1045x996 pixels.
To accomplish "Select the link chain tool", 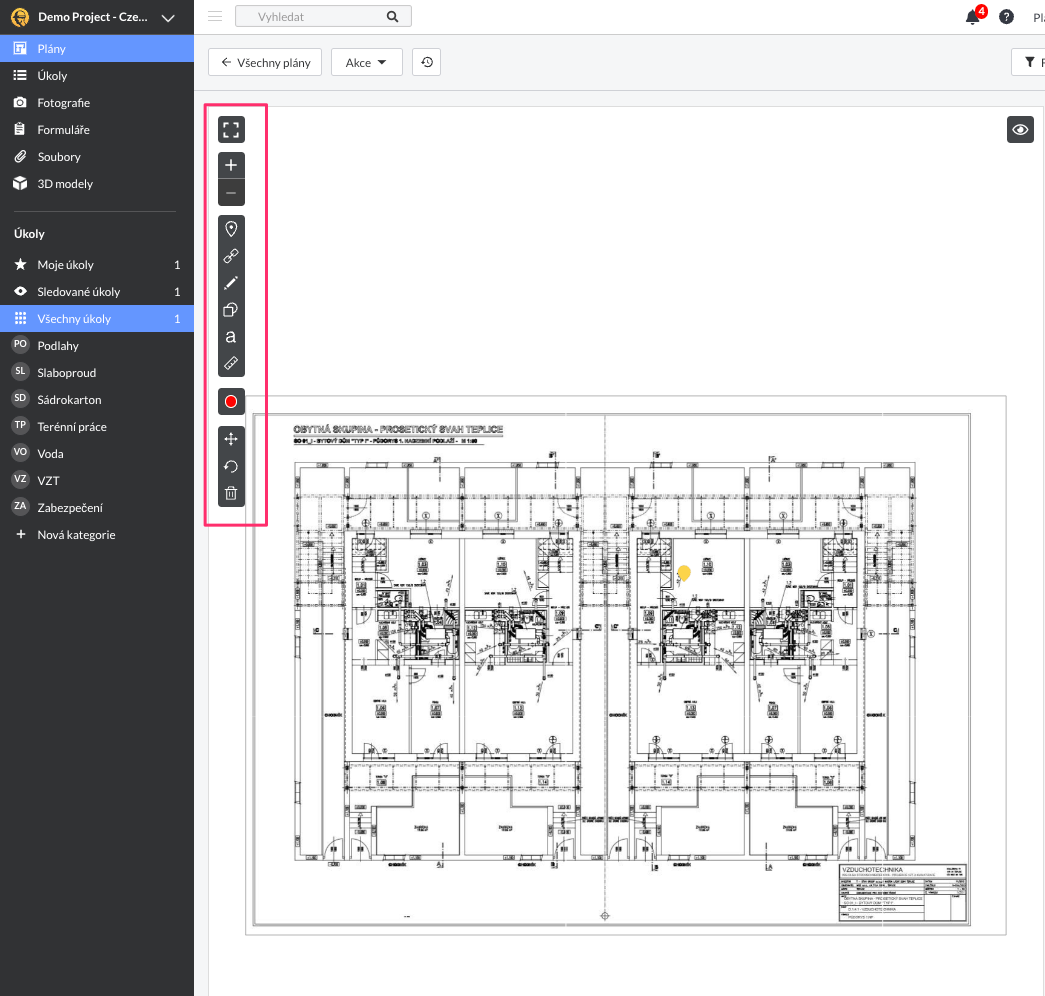I will pyautogui.click(x=231, y=256).
